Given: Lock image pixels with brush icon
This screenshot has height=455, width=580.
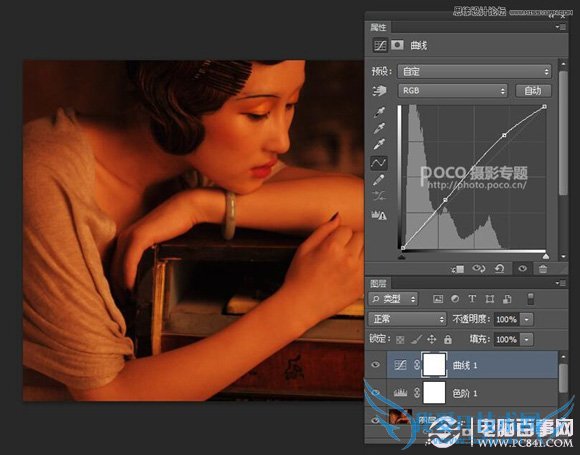Looking at the screenshot, I should [x=416, y=339].
